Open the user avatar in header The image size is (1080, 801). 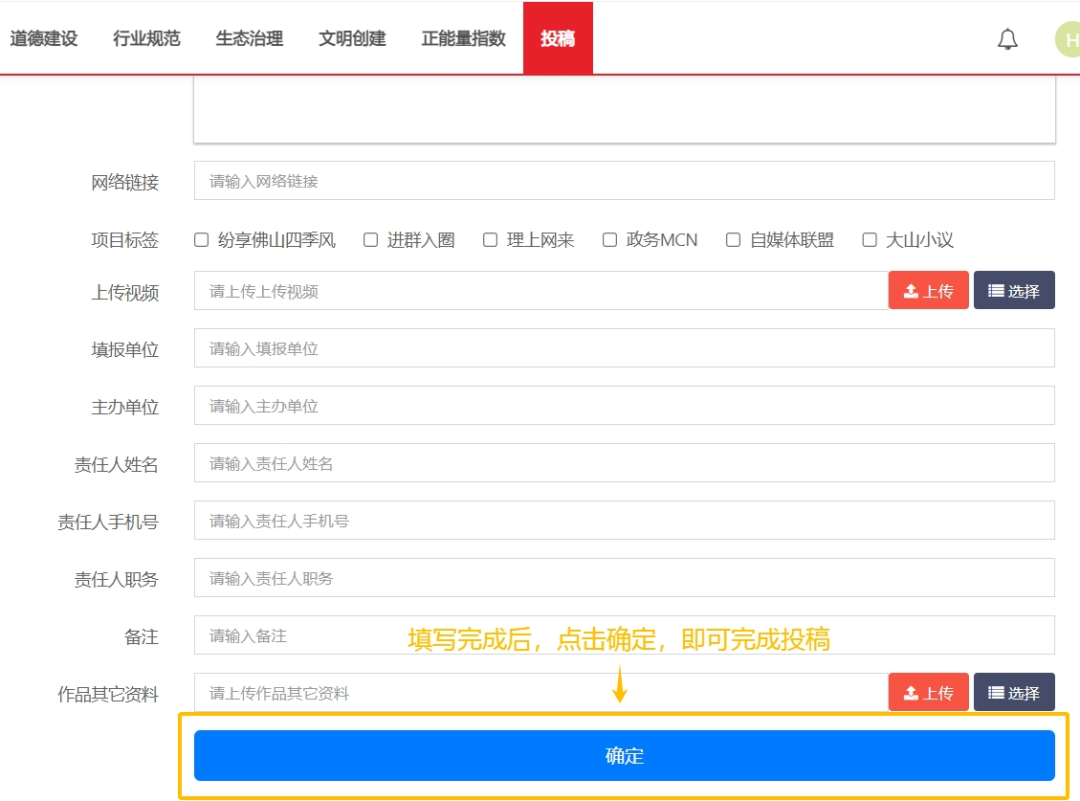(1068, 39)
